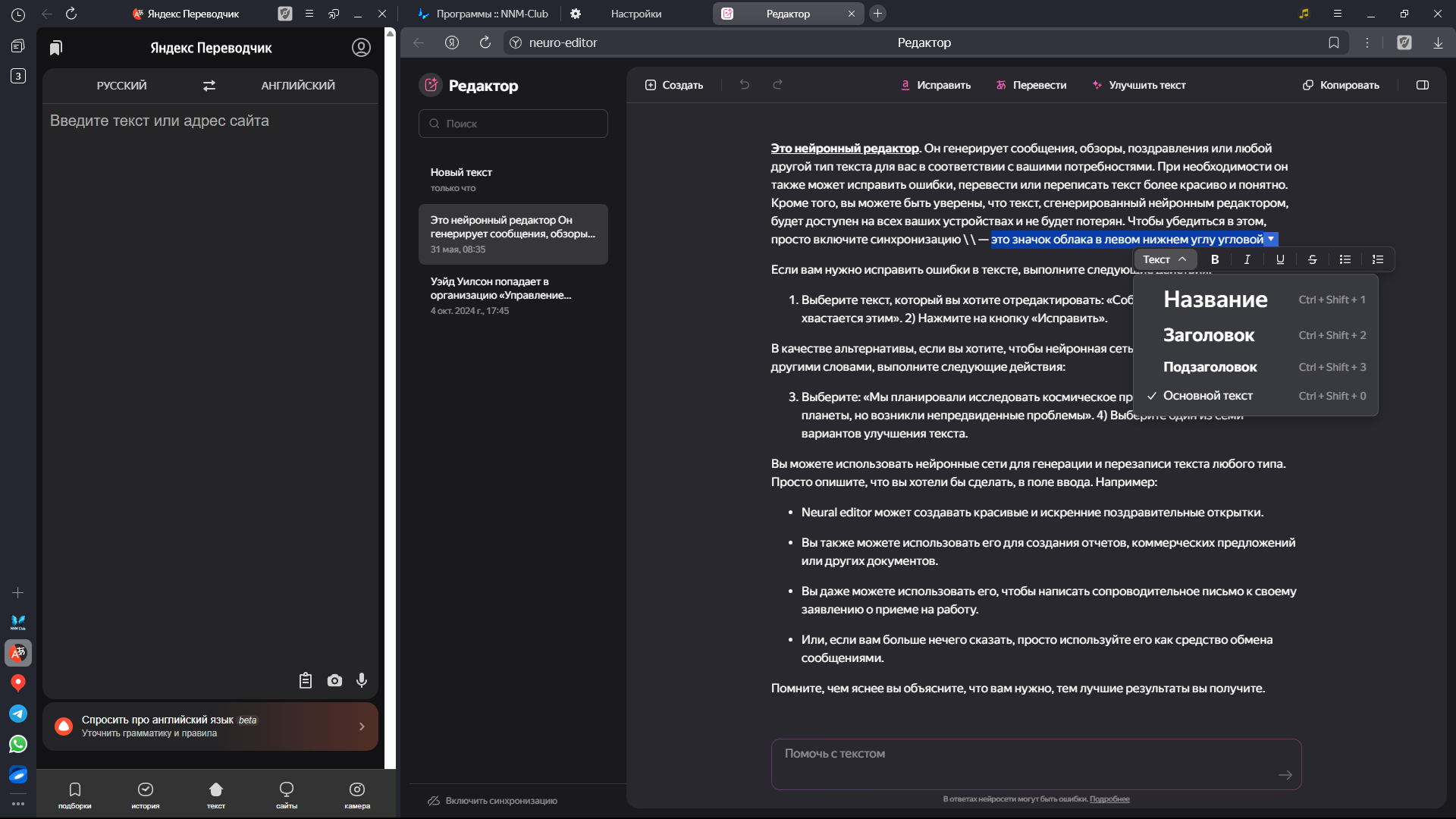The image size is (1456, 819).
Task: Open a new browser tab
Action: click(x=877, y=14)
